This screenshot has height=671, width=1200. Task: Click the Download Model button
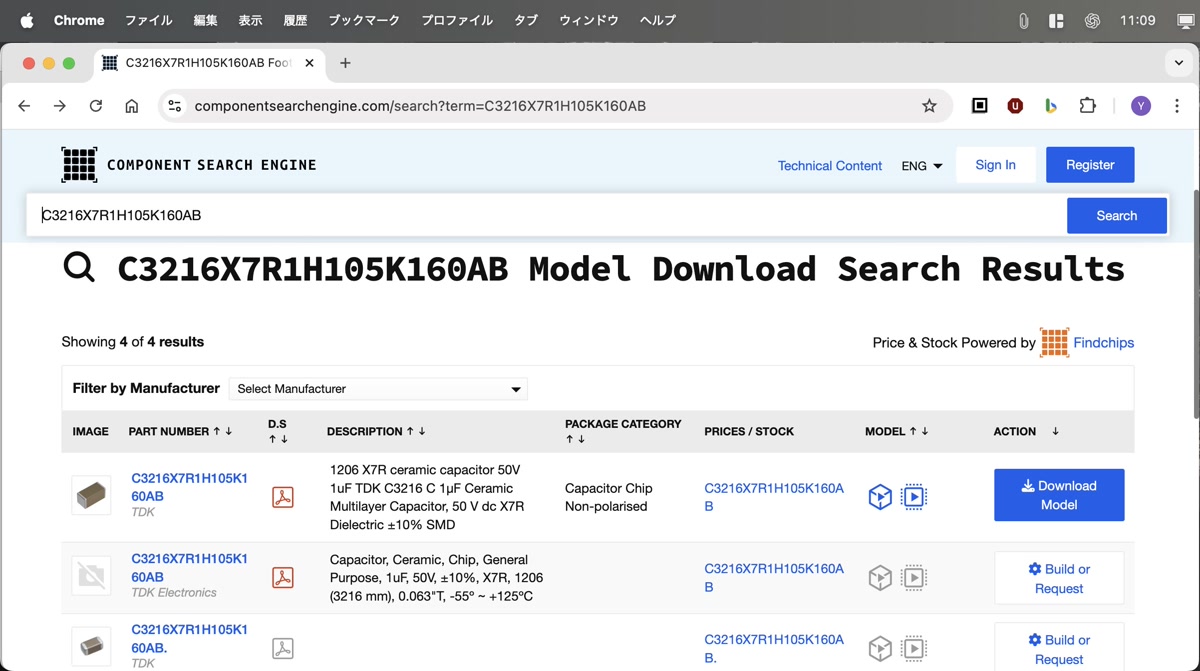[x=1059, y=495]
